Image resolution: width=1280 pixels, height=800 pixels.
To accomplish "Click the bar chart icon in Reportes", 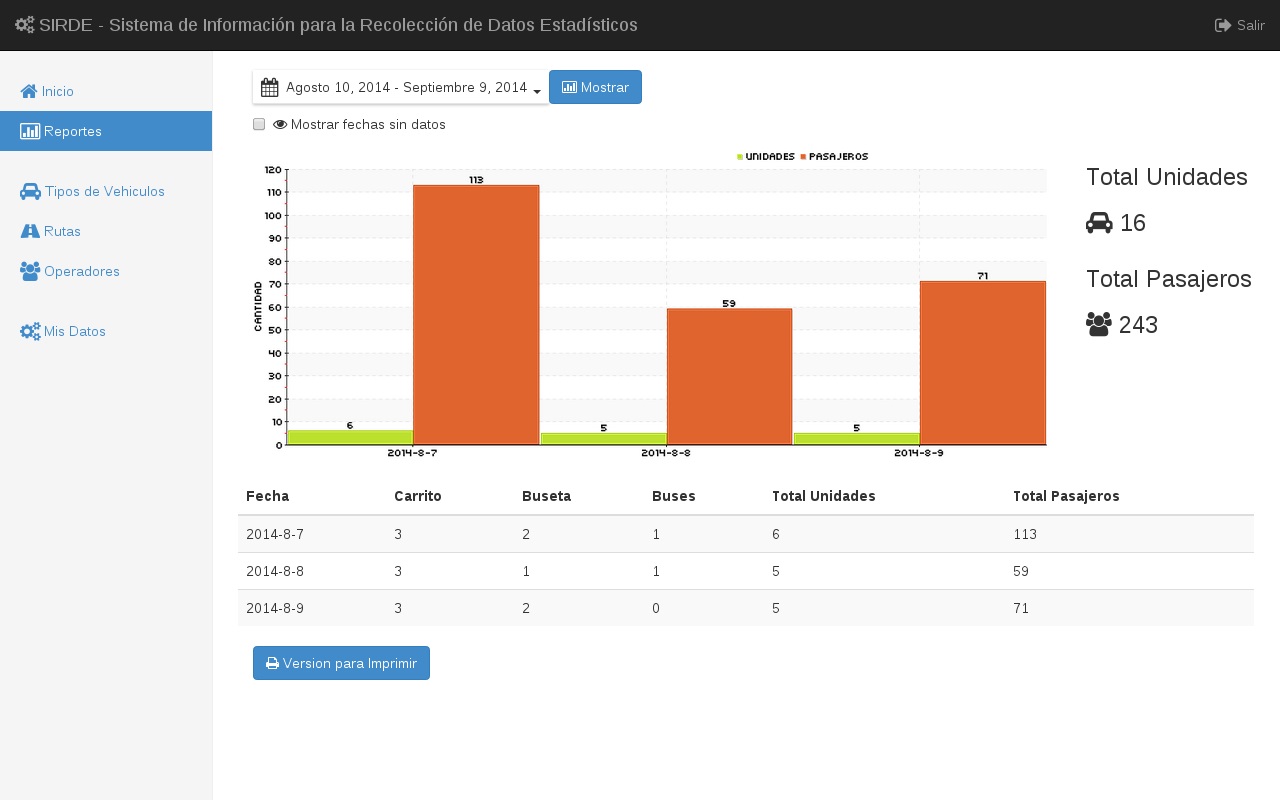I will [30, 131].
